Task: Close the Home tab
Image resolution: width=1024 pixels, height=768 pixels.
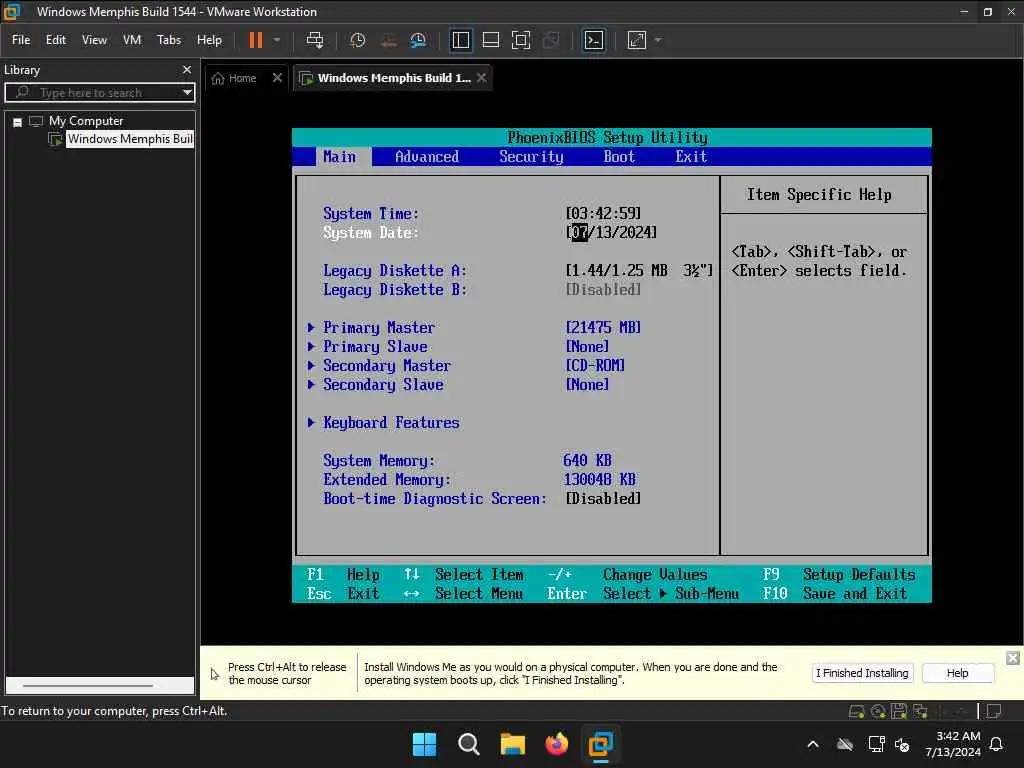Action: click(x=277, y=78)
